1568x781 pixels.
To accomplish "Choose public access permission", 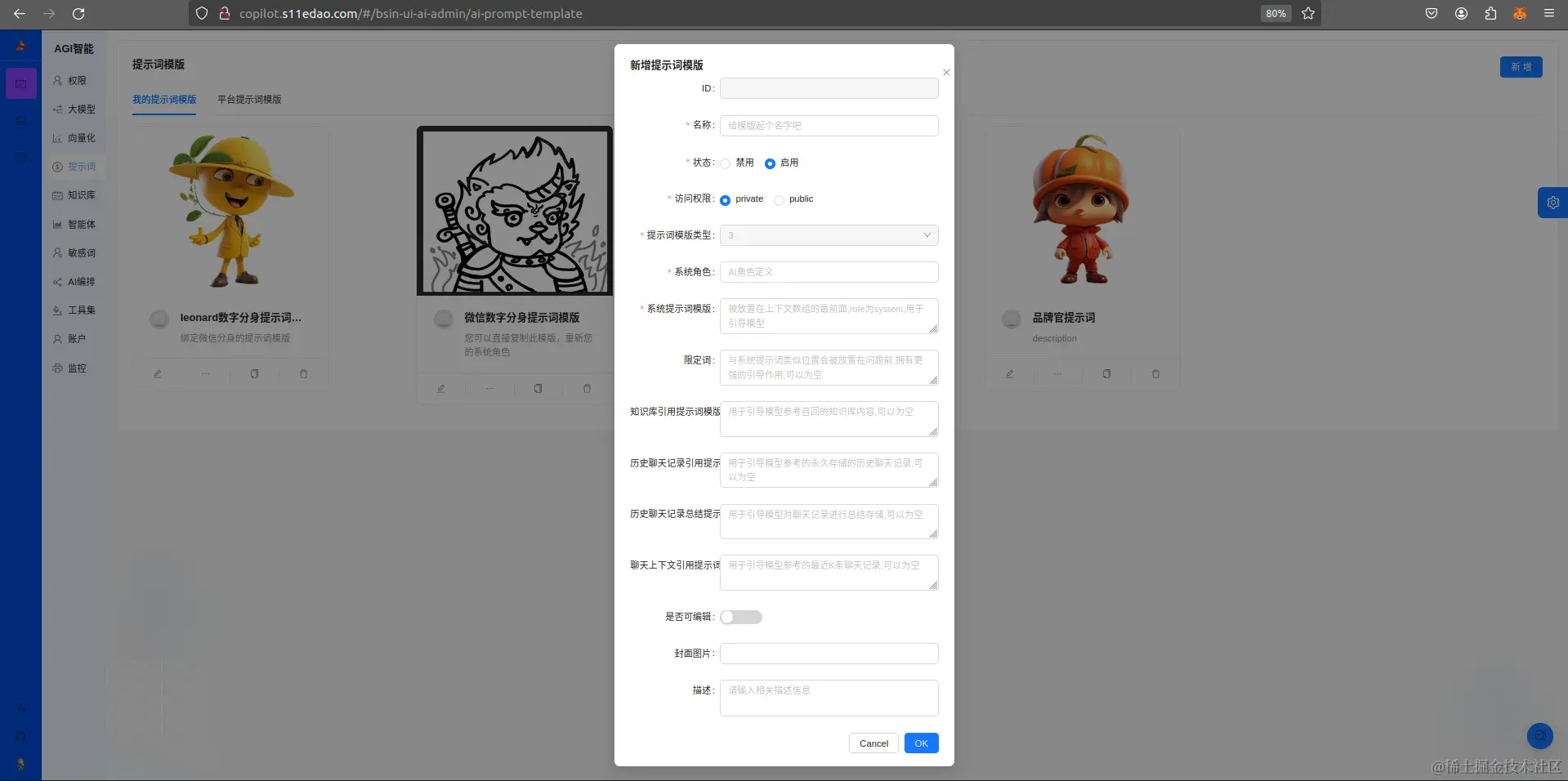I will point(780,199).
